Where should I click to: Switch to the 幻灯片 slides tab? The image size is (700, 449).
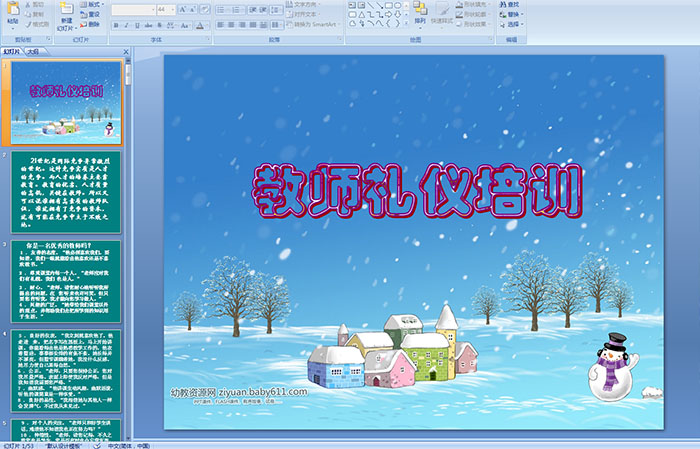[12, 52]
